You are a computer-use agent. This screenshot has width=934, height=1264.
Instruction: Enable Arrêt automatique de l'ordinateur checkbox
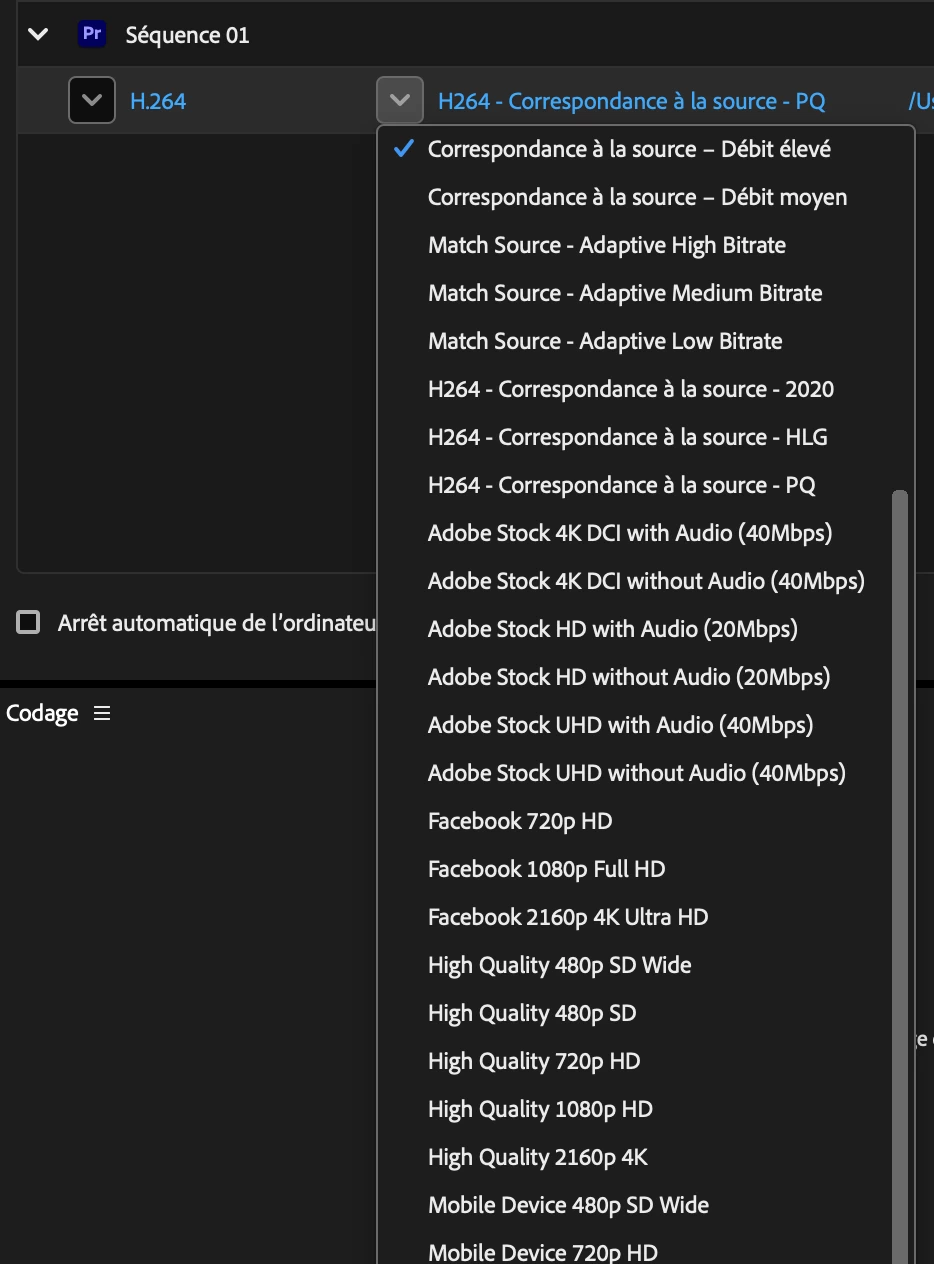28,623
